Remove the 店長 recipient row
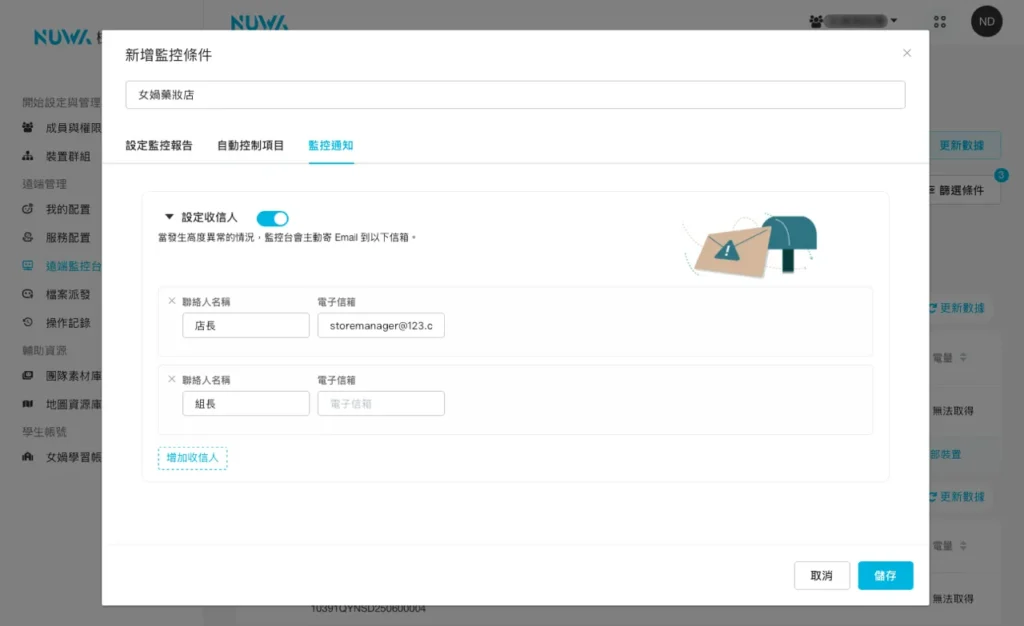 click(171, 300)
